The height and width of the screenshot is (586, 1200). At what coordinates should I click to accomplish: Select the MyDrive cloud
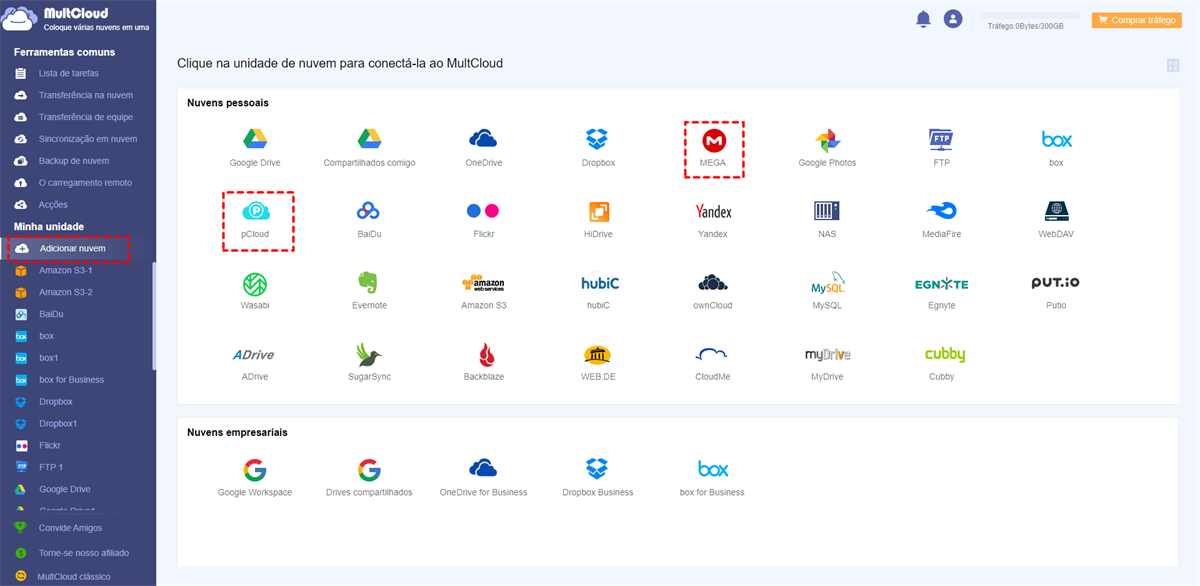[827, 362]
